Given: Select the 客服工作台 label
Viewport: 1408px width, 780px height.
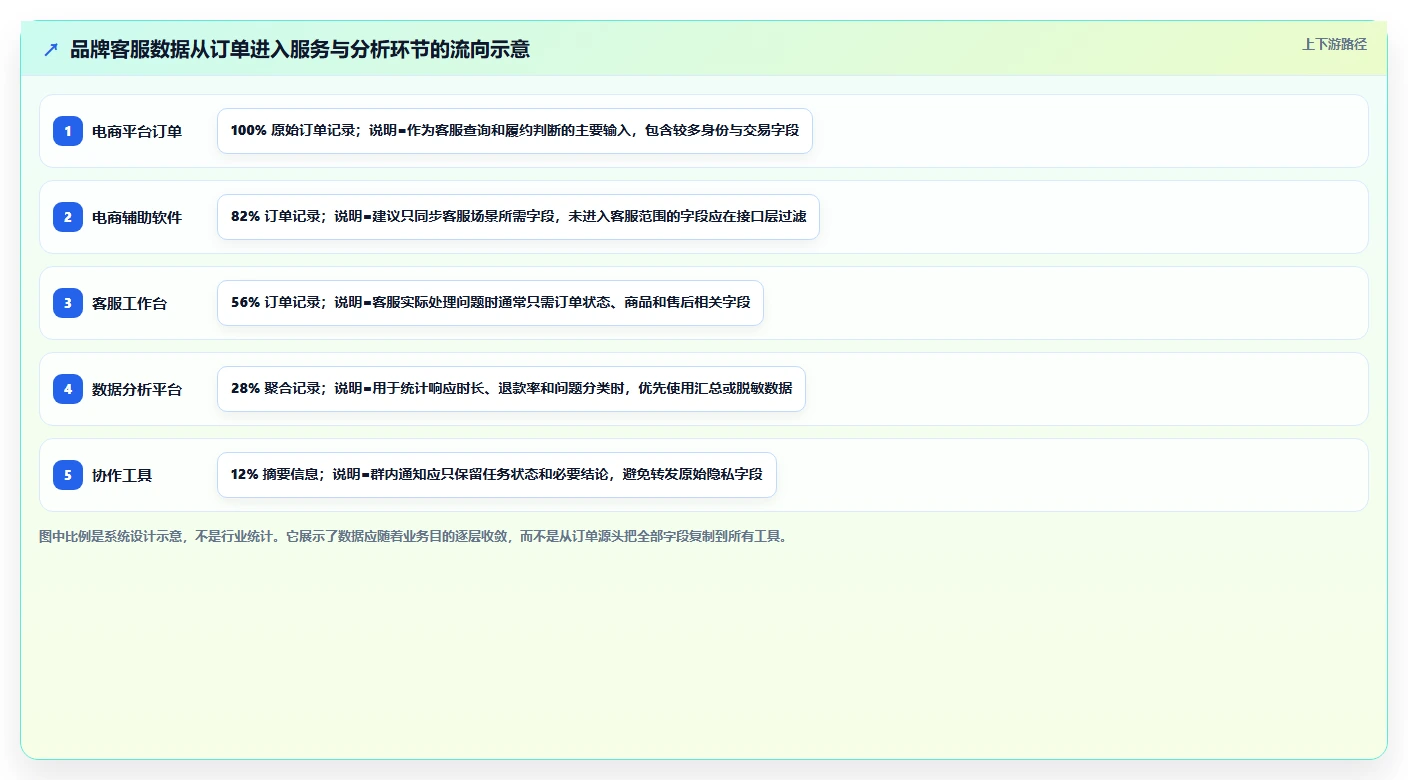Looking at the screenshot, I should pos(130,303).
